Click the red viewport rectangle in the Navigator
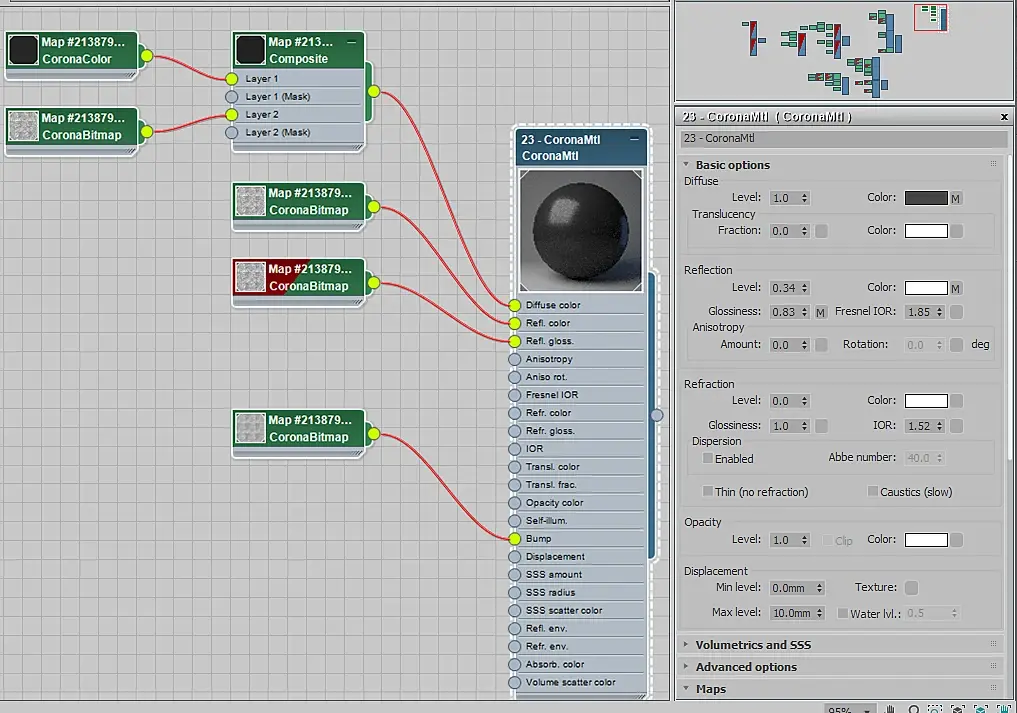Viewport: 1017px width, 713px height. click(931, 18)
